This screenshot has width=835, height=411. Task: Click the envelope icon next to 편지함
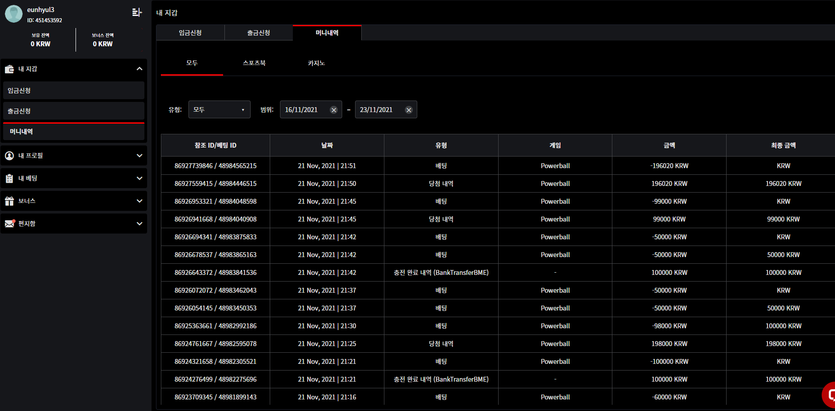click(x=9, y=224)
